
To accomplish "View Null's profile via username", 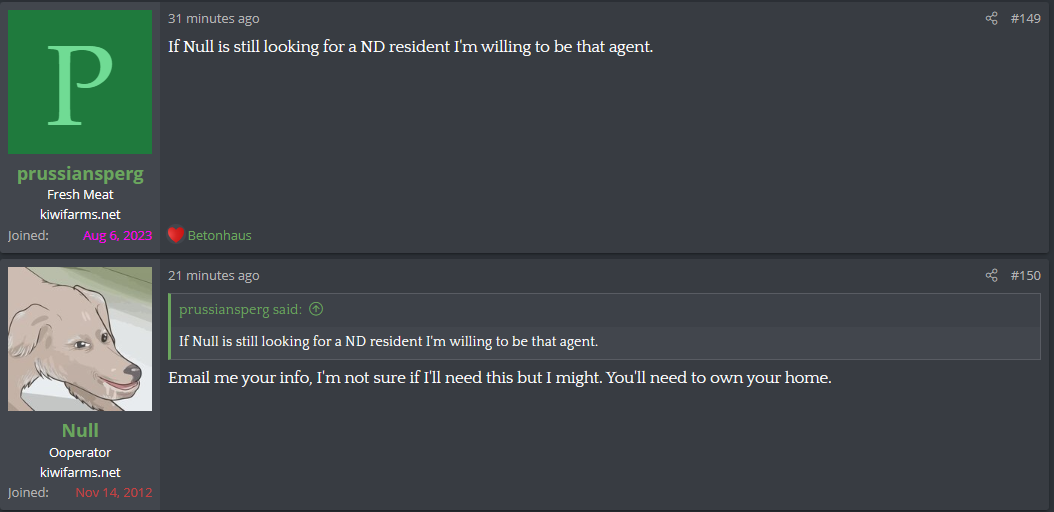I will pyautogui.click(x=80, y=430).
